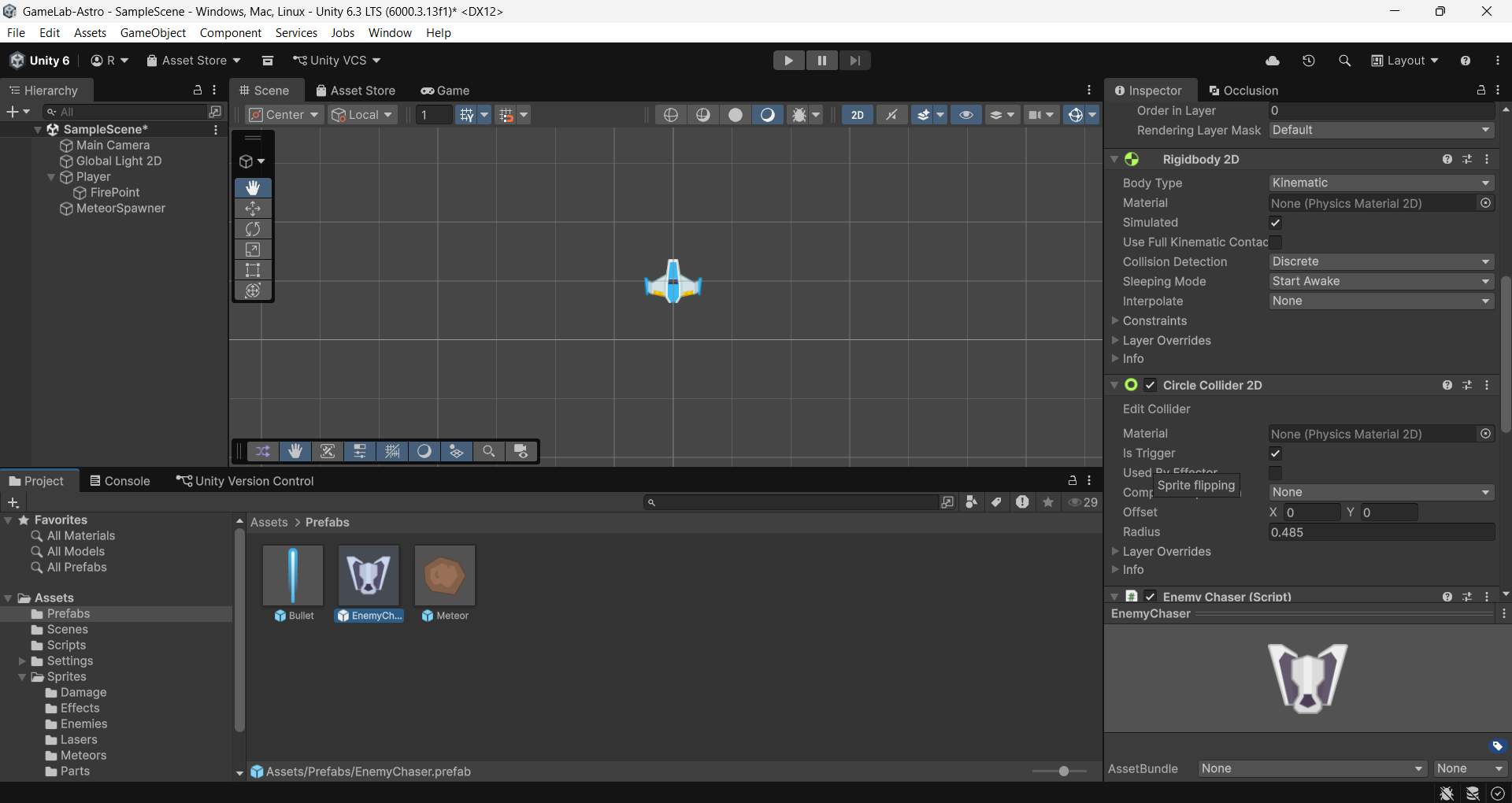This screenshot has height=803, width=1512.
Task: Click the Pause button
Action: [x=821, y=61]
